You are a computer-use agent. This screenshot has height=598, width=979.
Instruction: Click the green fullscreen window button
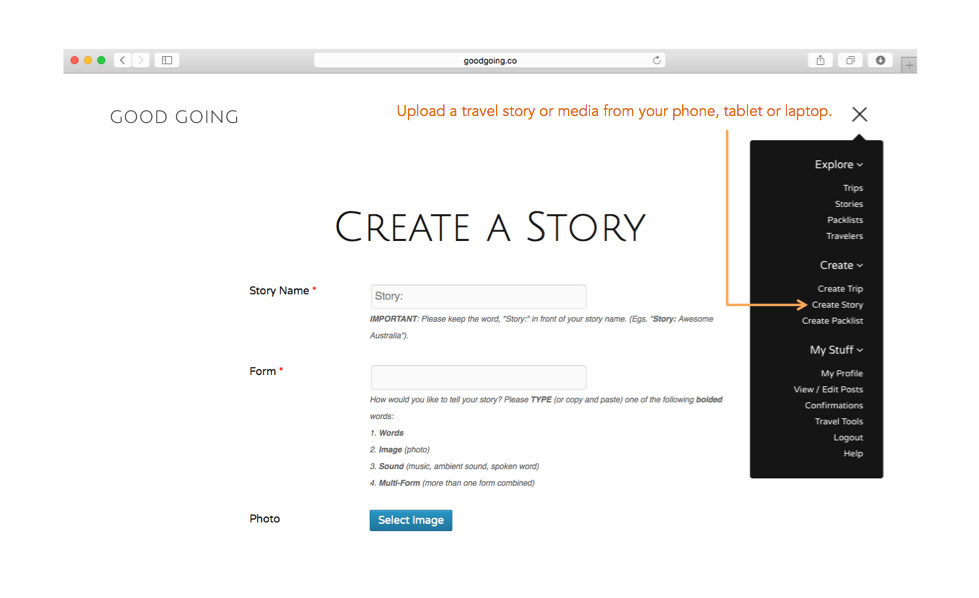(x=101, y=60)
